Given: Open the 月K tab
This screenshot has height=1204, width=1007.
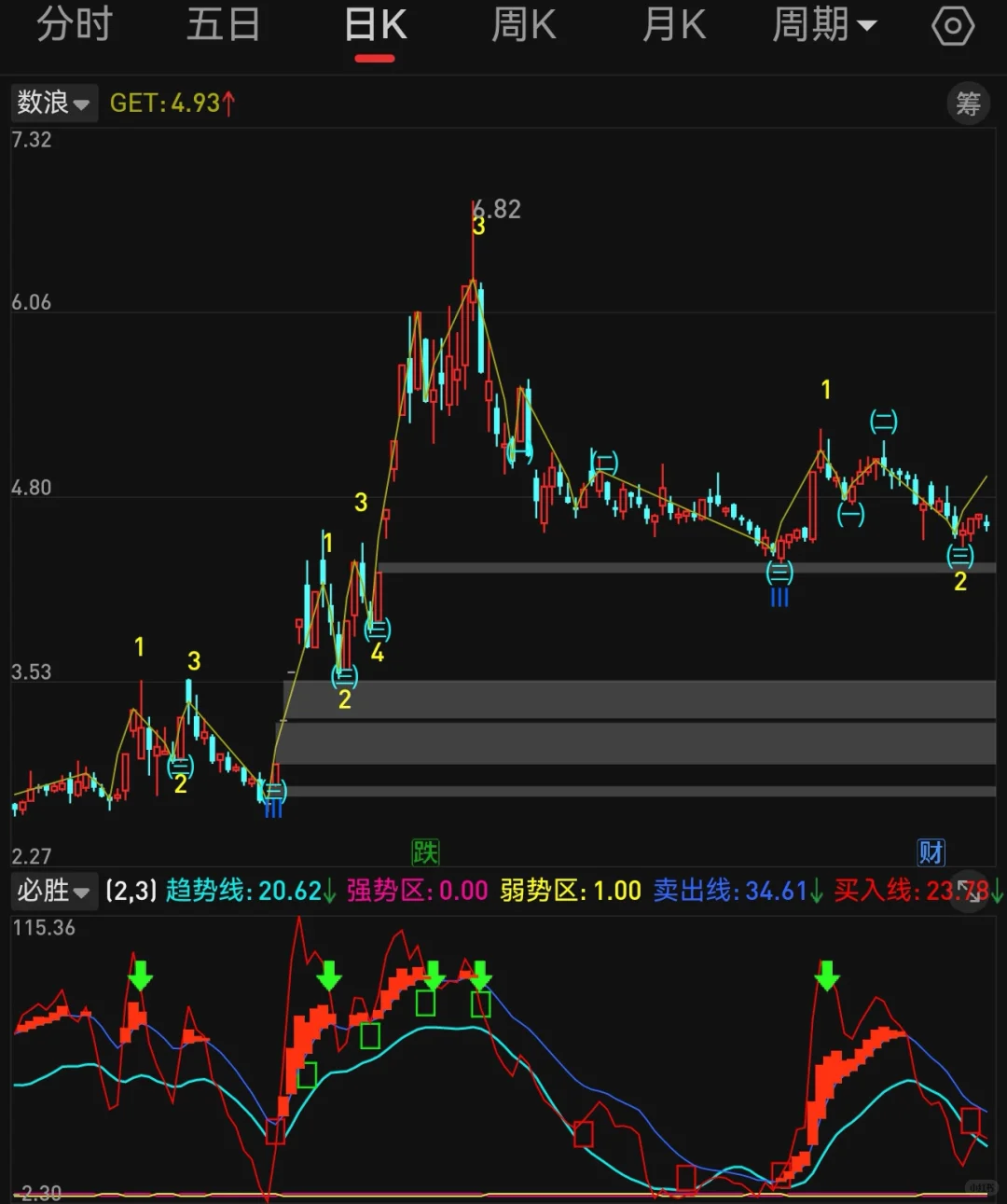Looking at the screenshot, I should (x=674, y=25).
